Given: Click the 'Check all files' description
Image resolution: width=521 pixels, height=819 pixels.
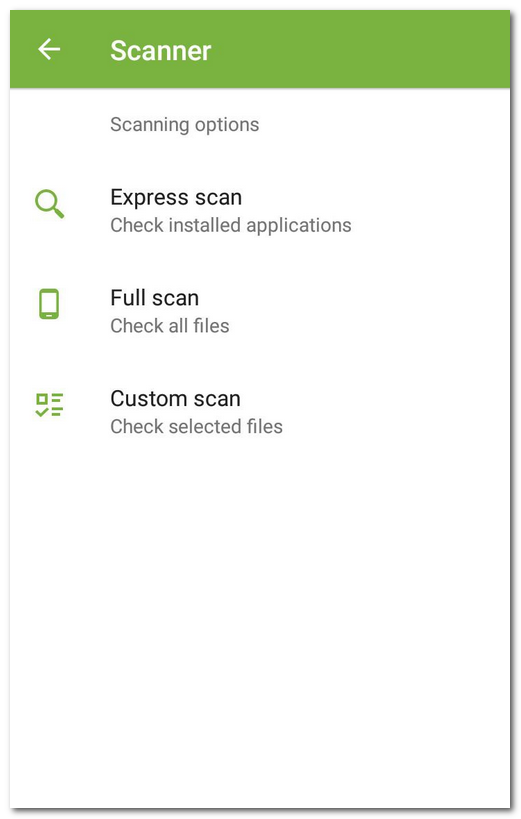Looking at the screenshot, I should point(170,326).
